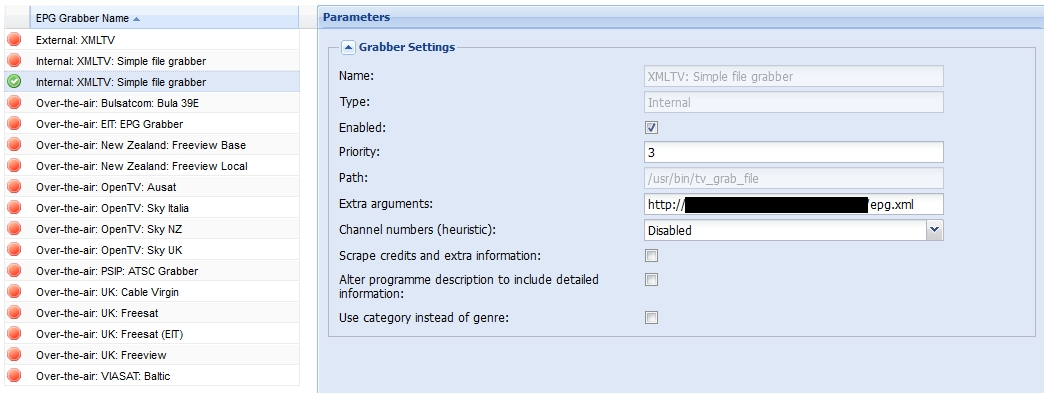Click the red icon beside OpenTV: Sky Italia
The height and width of the screenshot is (393, 1044).
pyautogui.click(x=14, y=208)
